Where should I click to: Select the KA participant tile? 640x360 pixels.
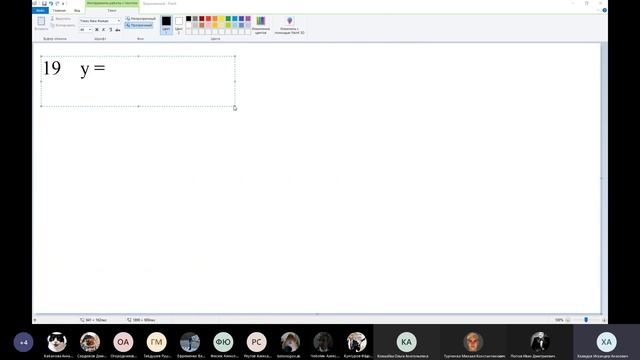pos(407,342)
